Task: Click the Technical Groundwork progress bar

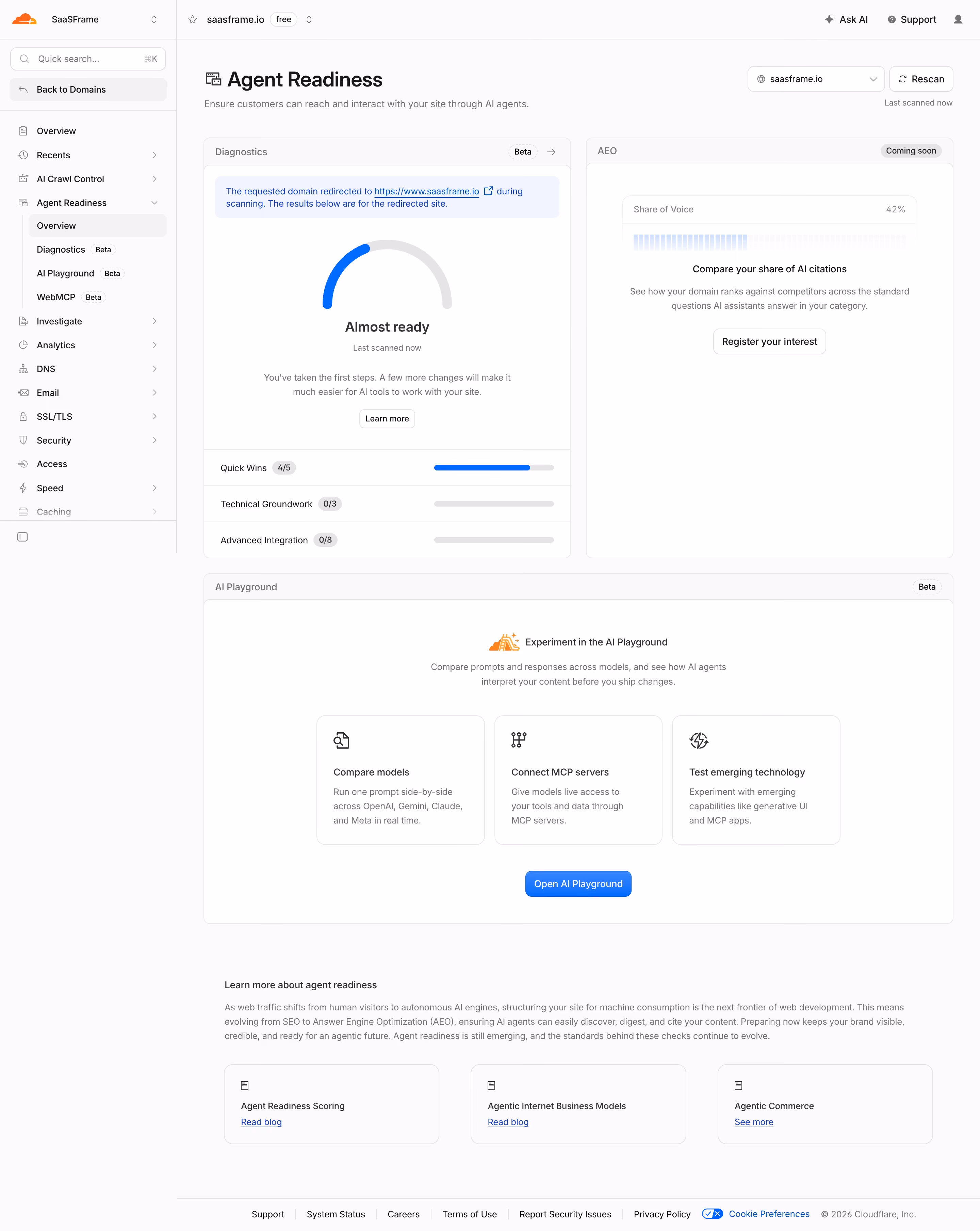Action: (494, 503)
